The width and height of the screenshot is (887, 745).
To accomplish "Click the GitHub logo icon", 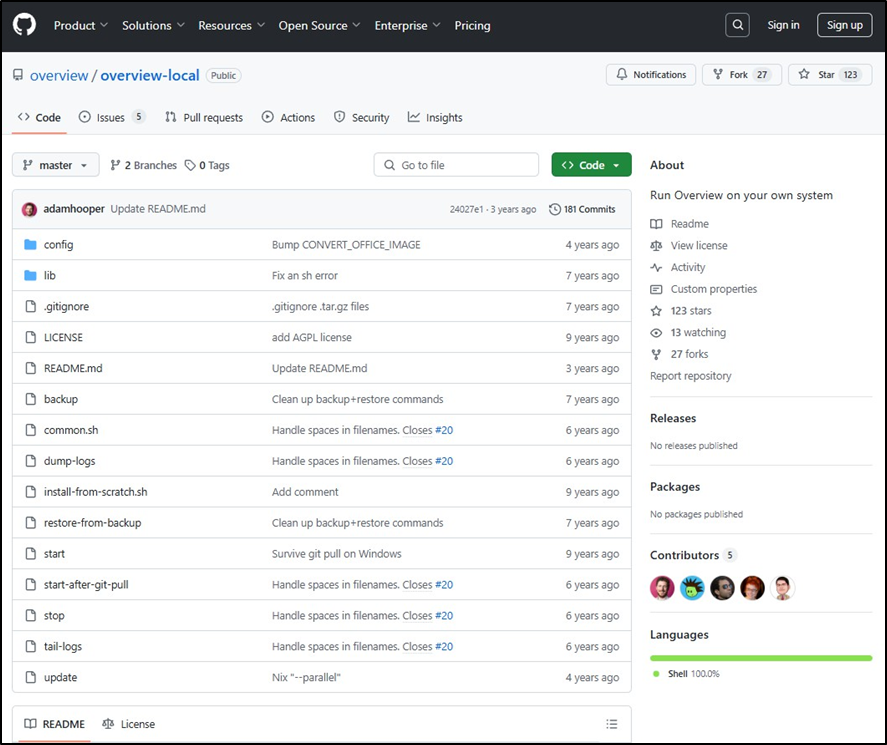I will [x=24, y=25].
